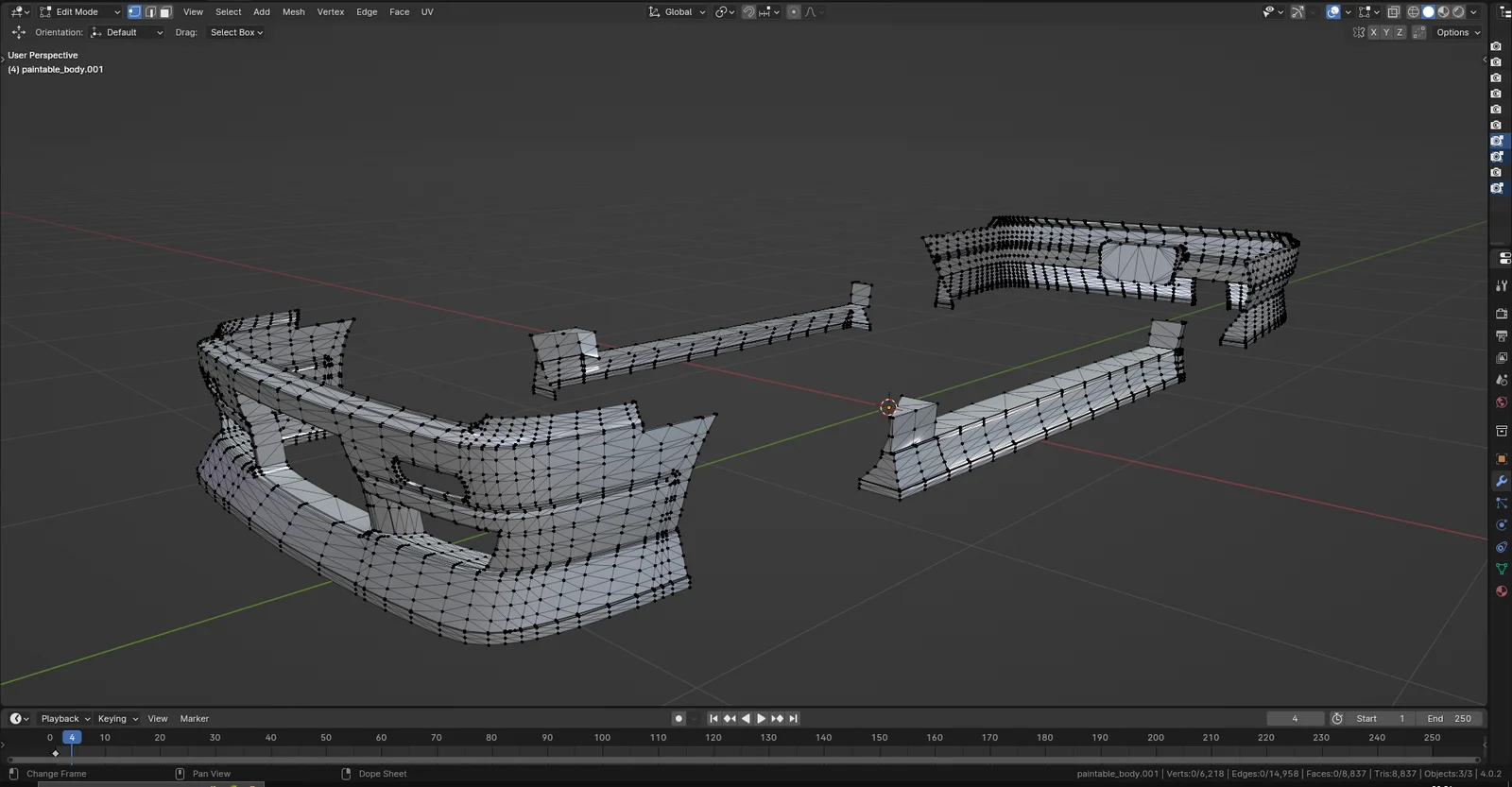Open the Object Data mesh tab
1512x787 pixels.
tap(1502, 569)
